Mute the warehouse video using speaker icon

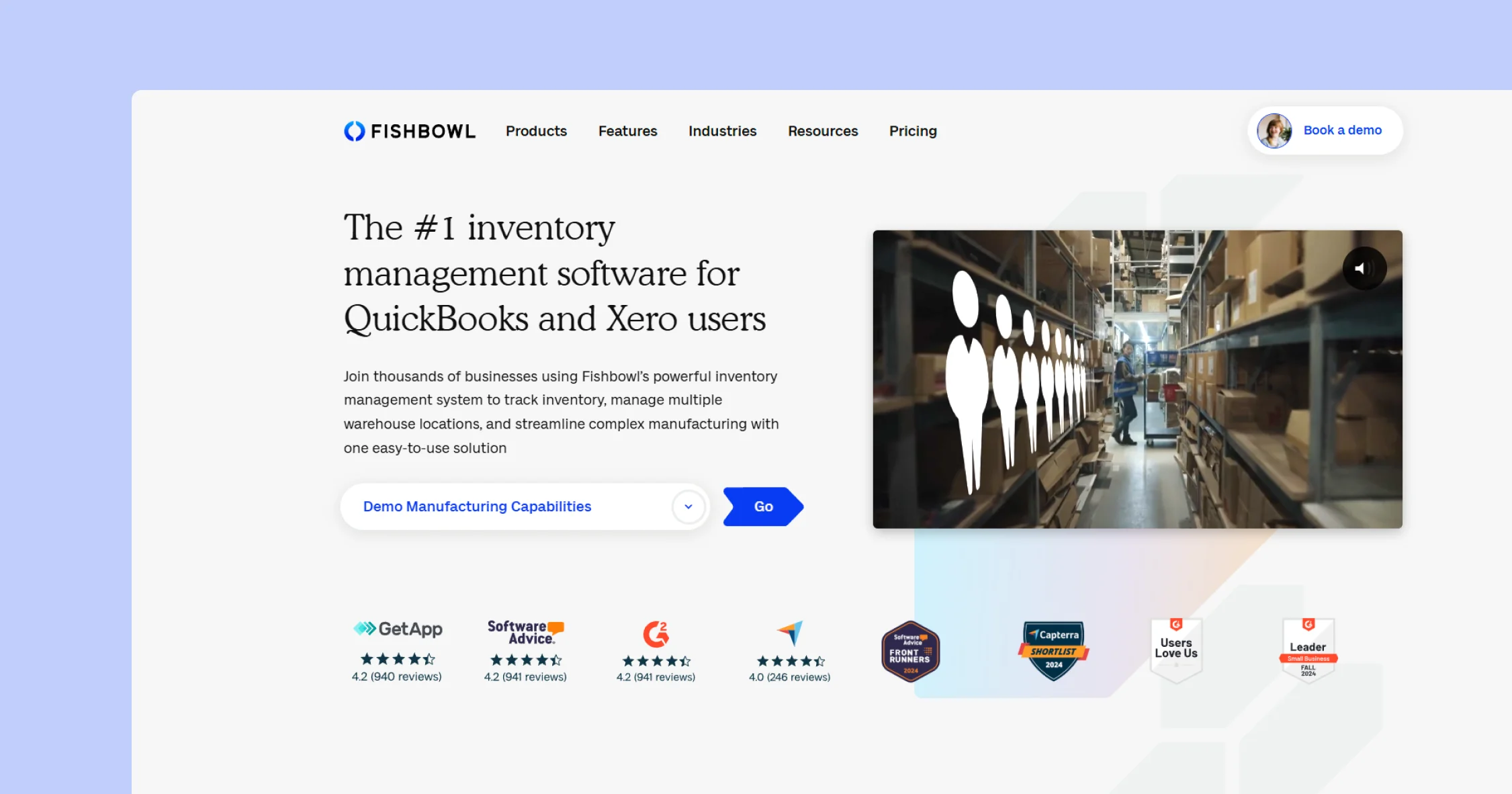tap(1364, 269)
